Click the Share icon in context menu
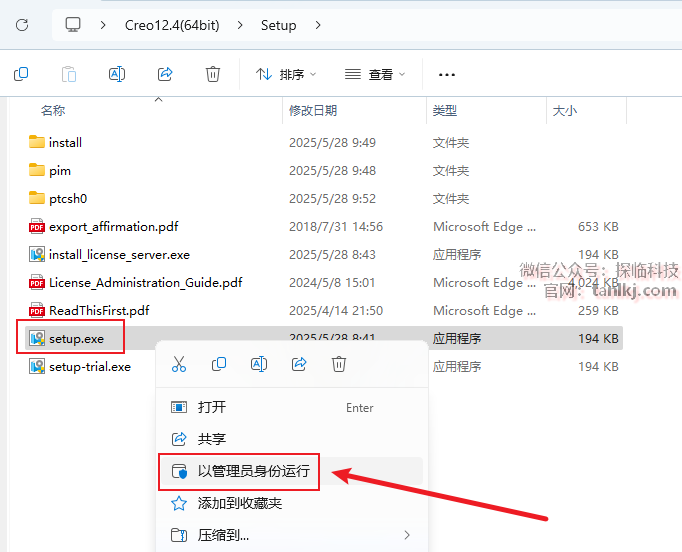Screen dimensions: 682x552 coord(299,364)
